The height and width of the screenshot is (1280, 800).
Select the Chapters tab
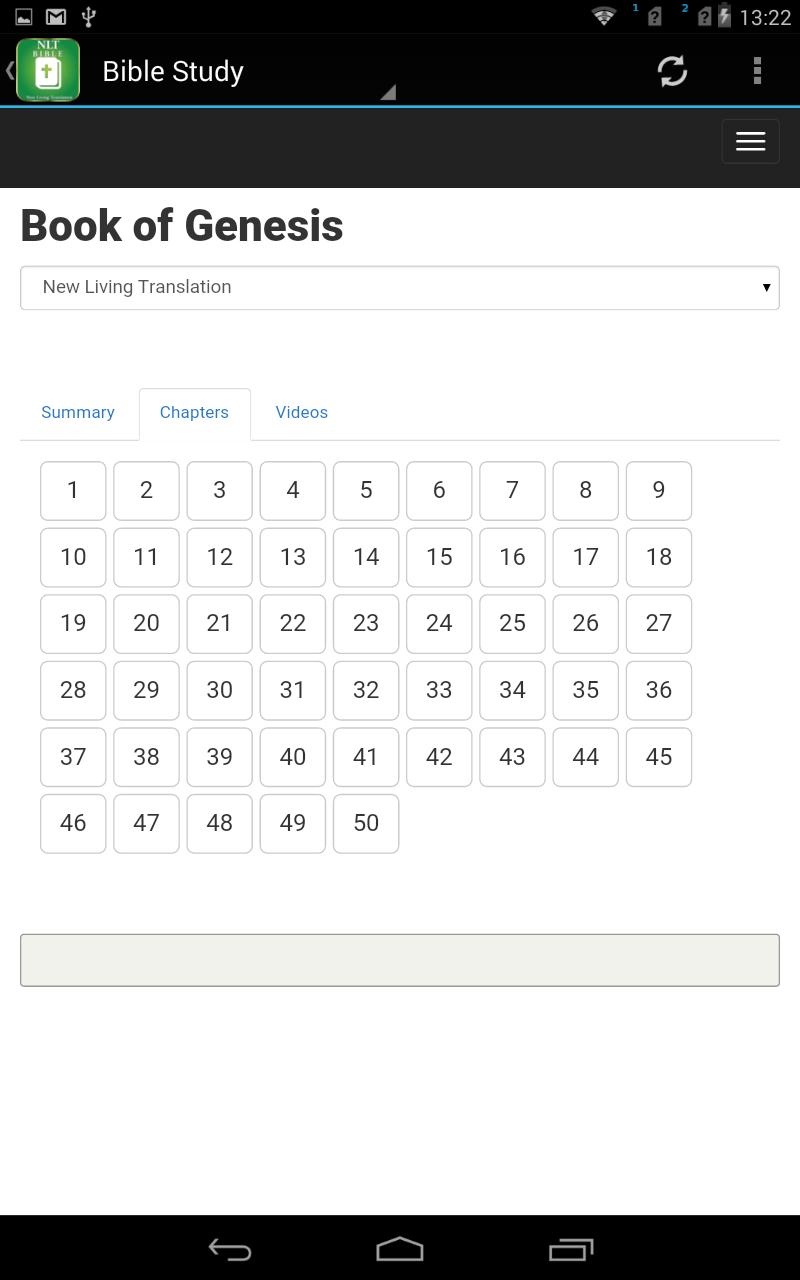(194, 413)
